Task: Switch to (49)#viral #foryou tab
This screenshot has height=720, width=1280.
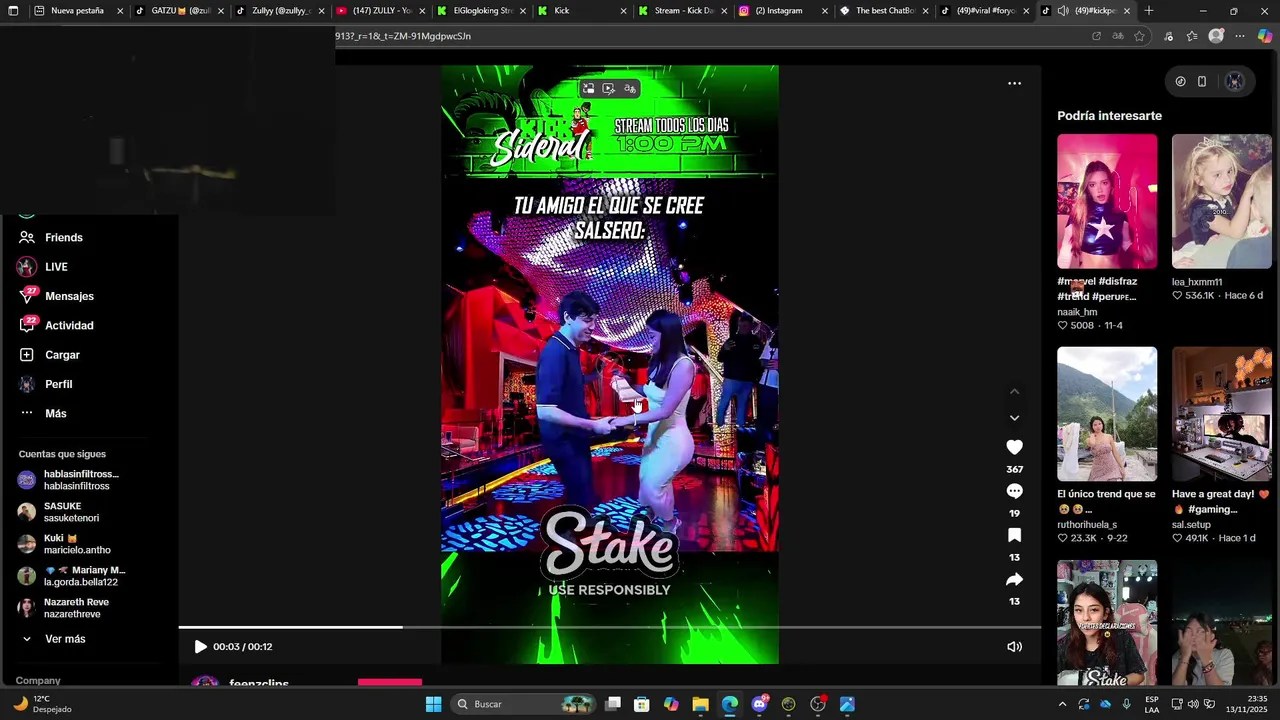Action: coord(985,11)
